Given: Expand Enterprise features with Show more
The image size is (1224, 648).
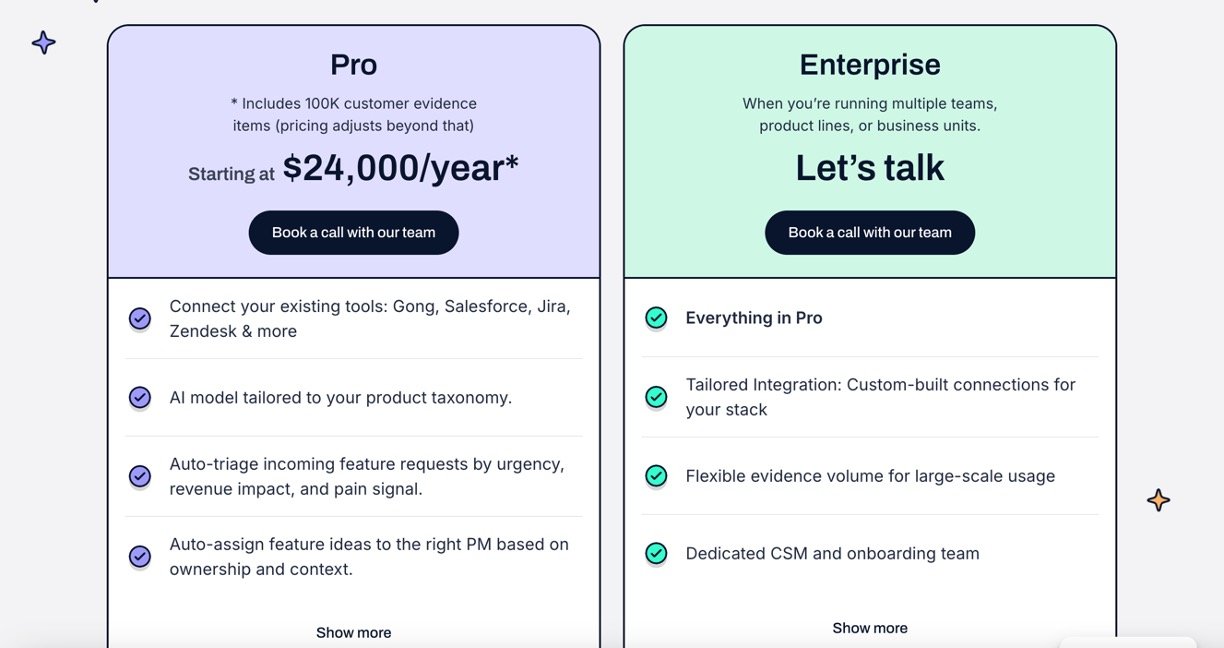Looking at the screenshot, I should [x=870, y=628].
